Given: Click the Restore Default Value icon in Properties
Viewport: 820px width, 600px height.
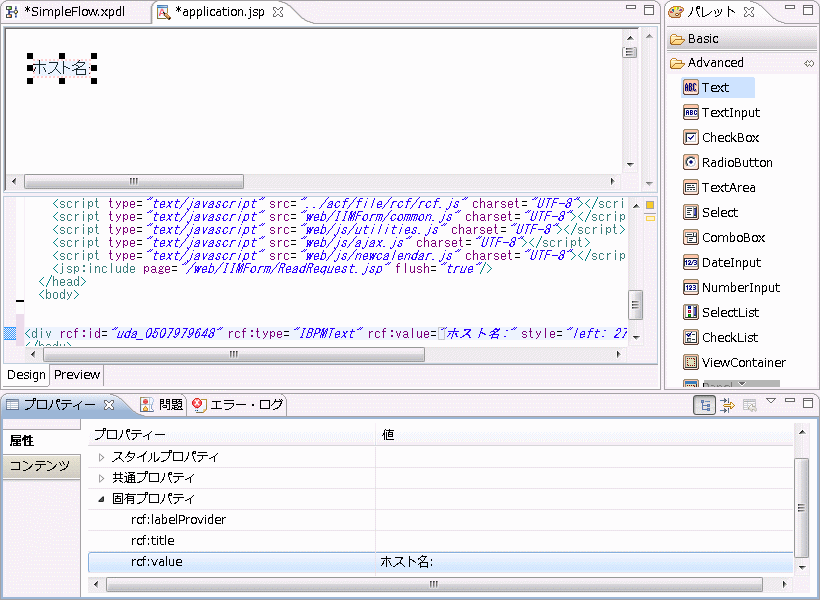Looking at the screenshot, I should 749,405.
